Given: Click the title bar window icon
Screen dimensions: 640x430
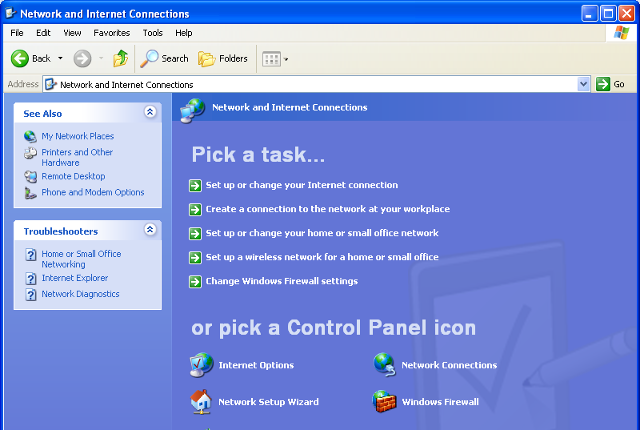Looking at the screenshot, I should pos(11,13).
